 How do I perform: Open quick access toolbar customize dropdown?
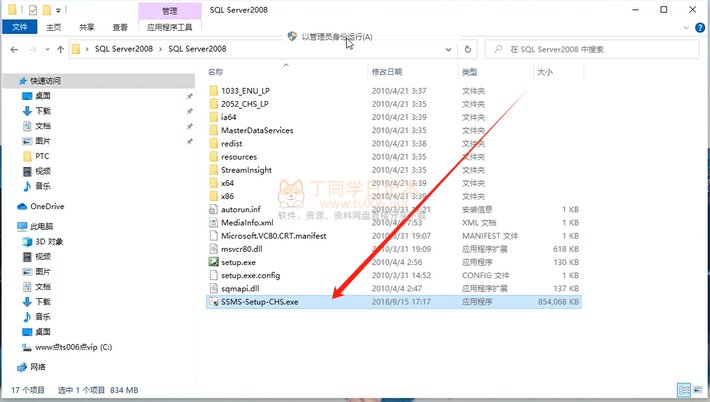pyautogui.click(x=58, y=10)
